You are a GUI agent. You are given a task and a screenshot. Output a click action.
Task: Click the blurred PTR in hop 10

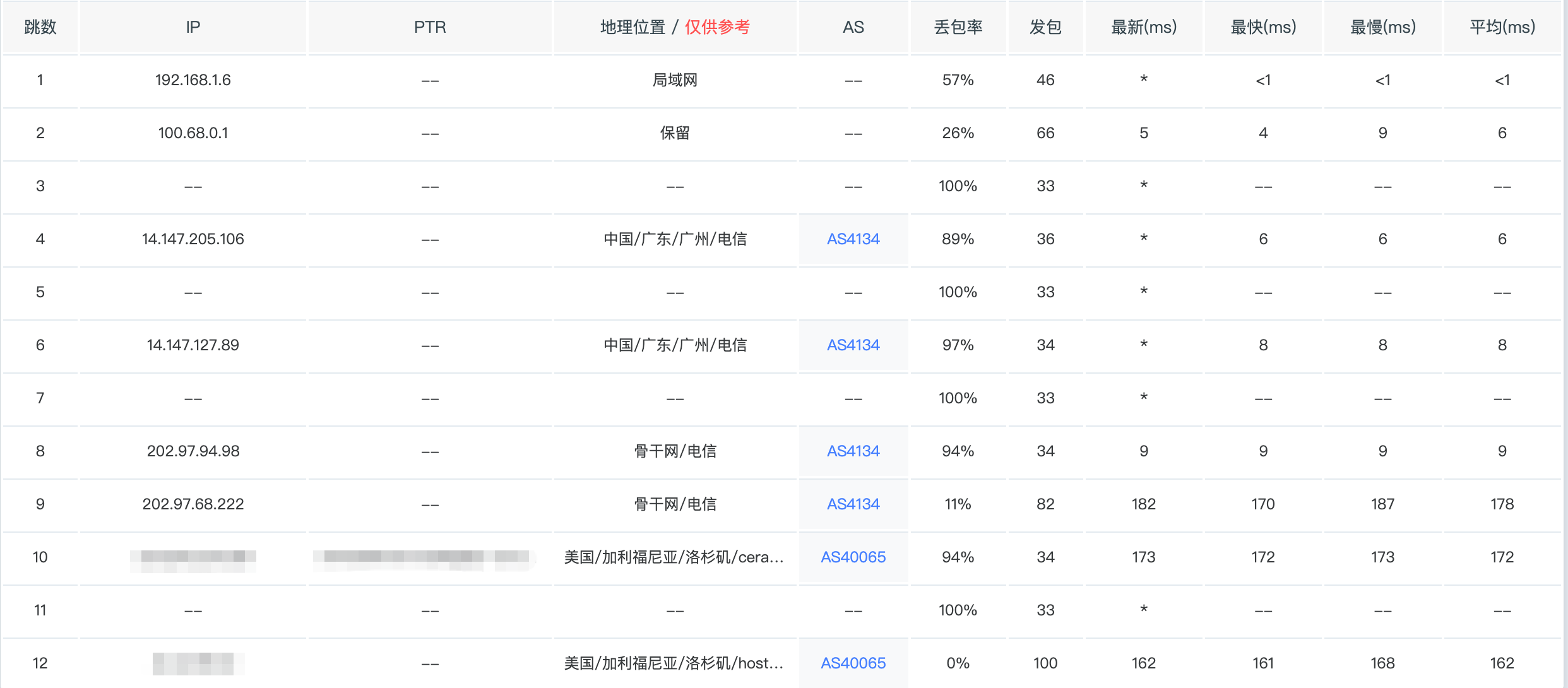(x=424, y=557)
